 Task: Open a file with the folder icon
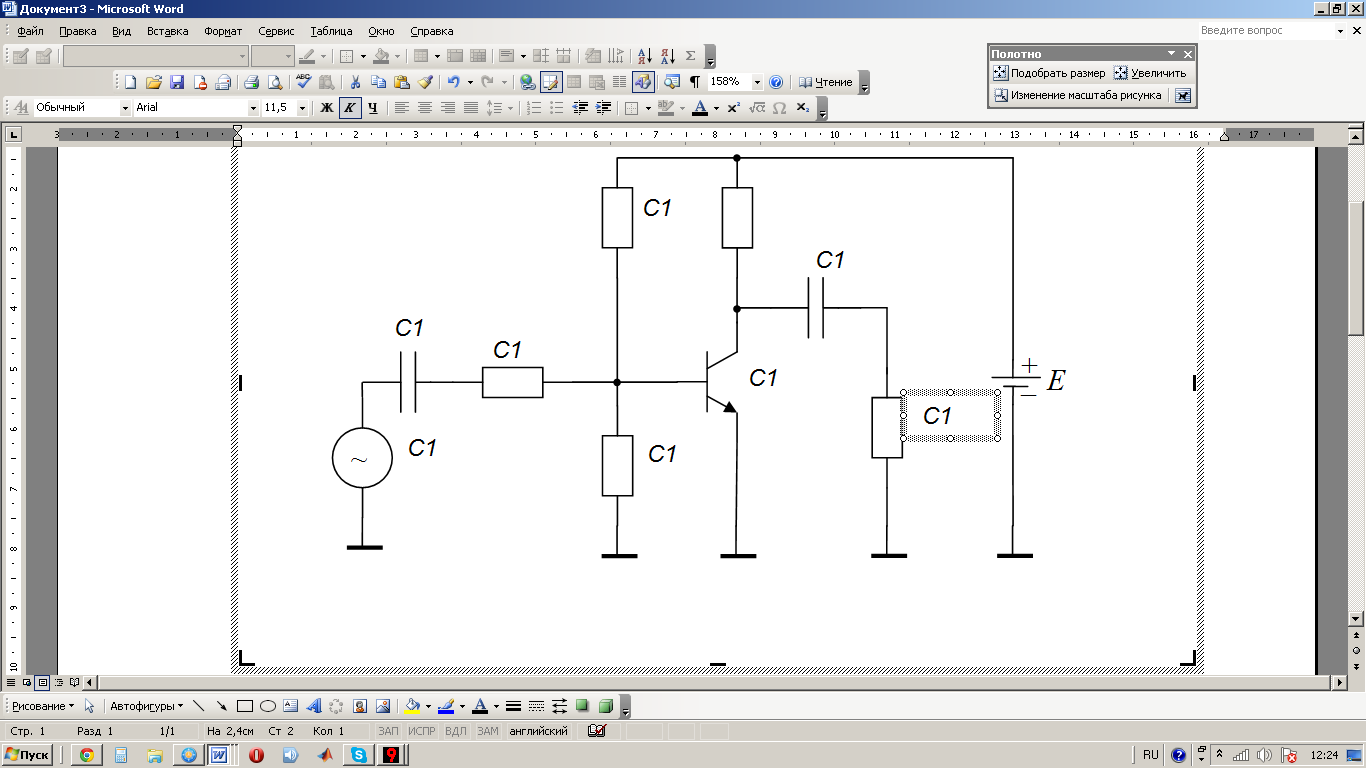tap(153, 82)
